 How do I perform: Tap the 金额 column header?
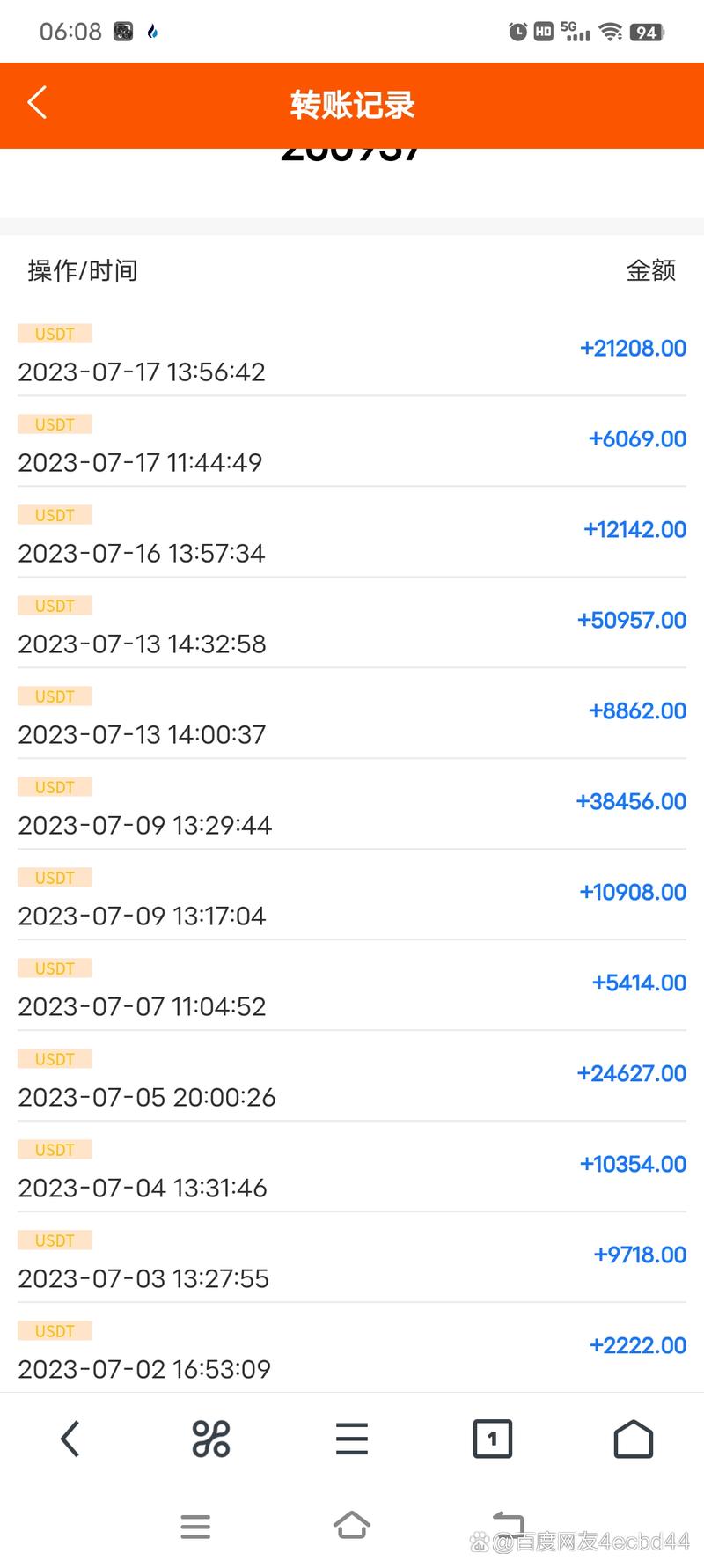650,270
